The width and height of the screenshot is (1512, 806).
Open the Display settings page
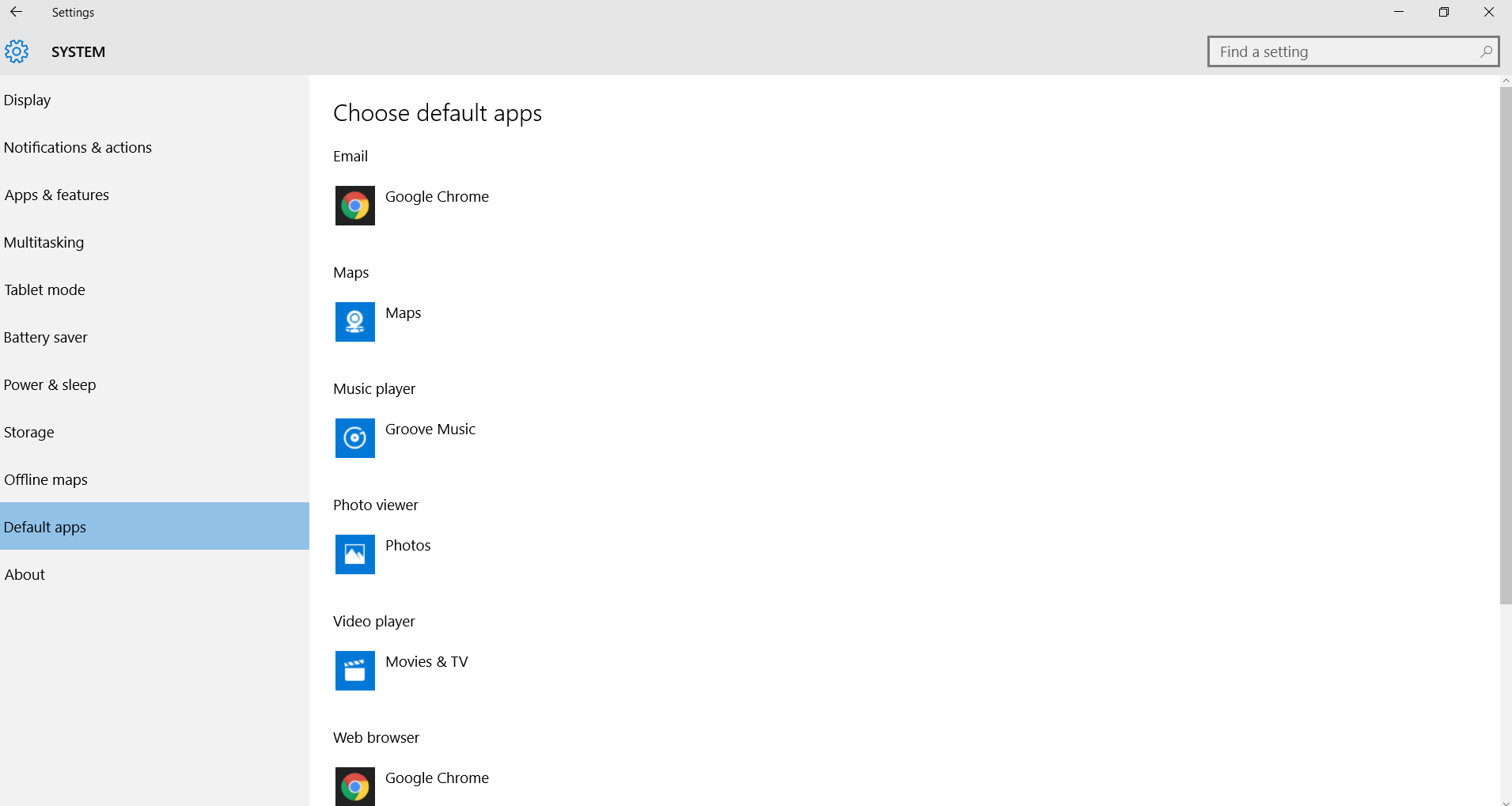click(154, 100)
